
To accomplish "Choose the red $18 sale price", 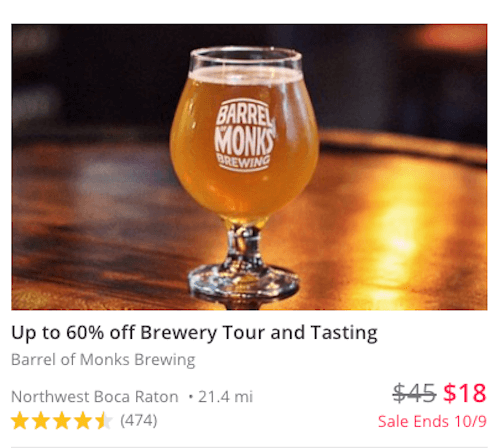I will coord(465,393).
